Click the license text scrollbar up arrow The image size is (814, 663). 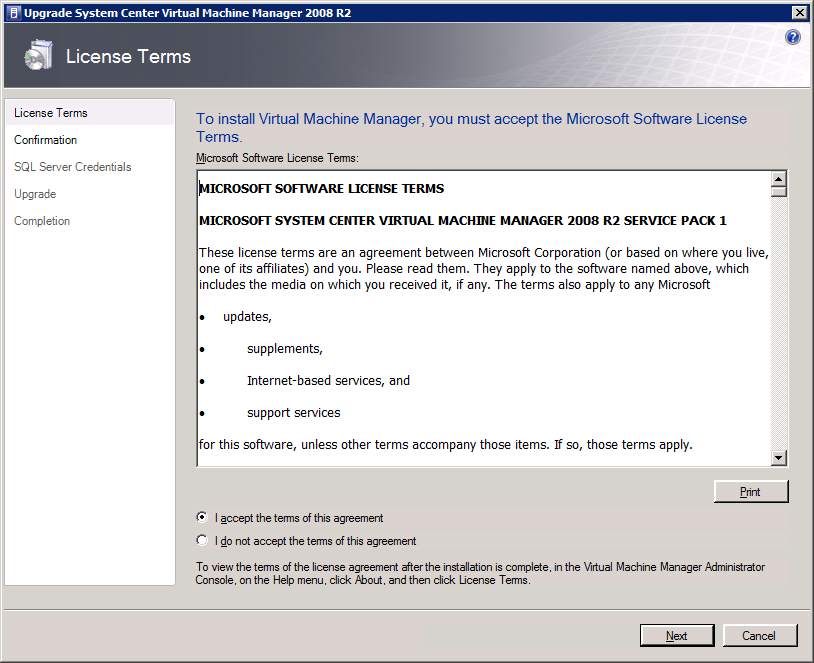778,179
